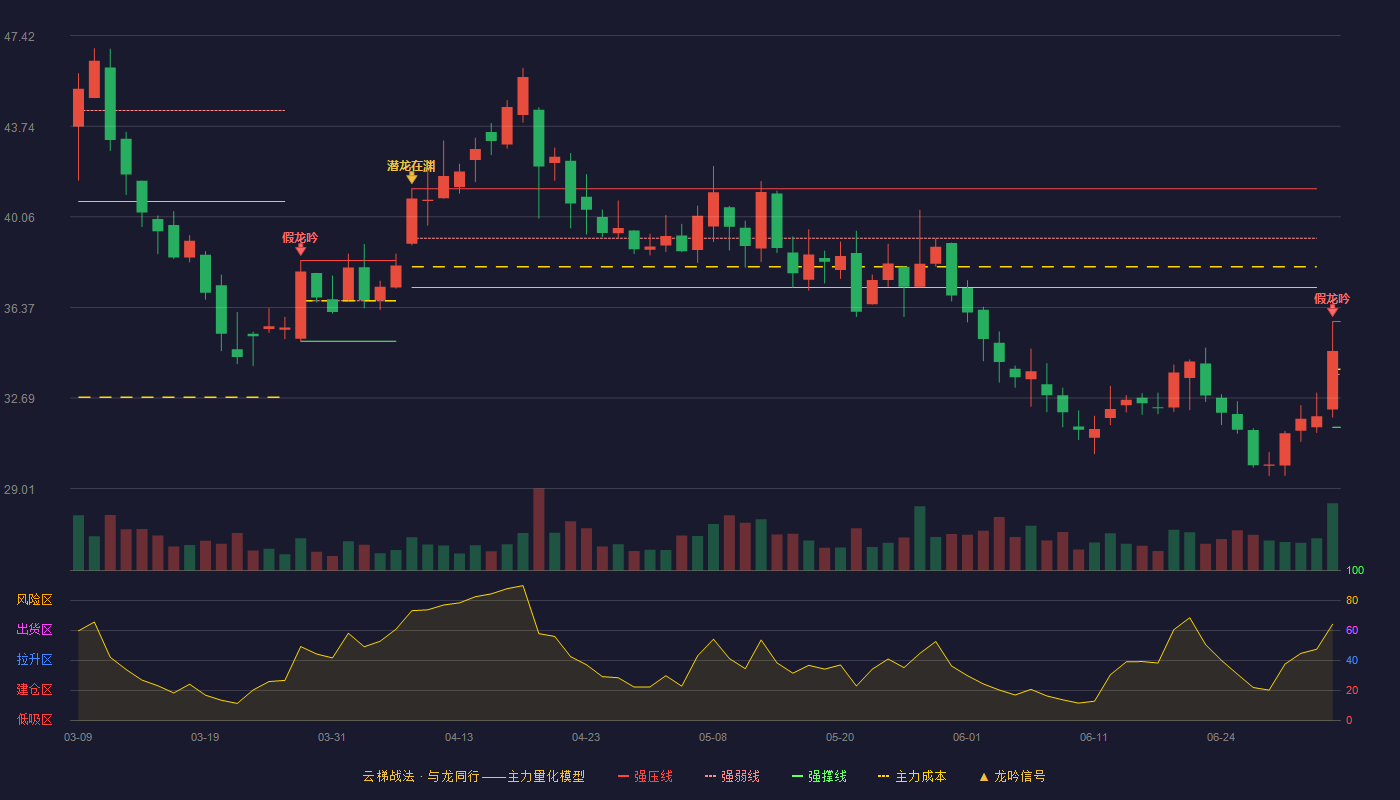Screen dimensions: 1400x800
Task: Click the 假龙吟 label above the late-March candle
Action: pyautogui.click(x=300, y=238)
